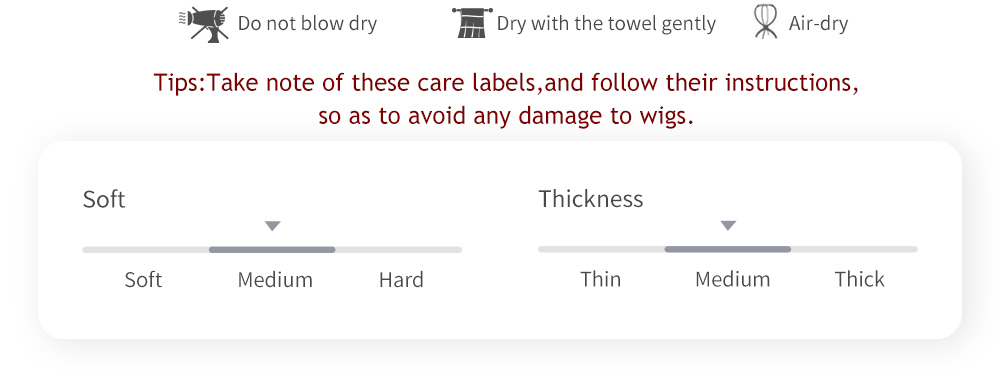Choose the Hard softness label
The width and height of the screenshot is (1000, 378).
pos(401,280)
